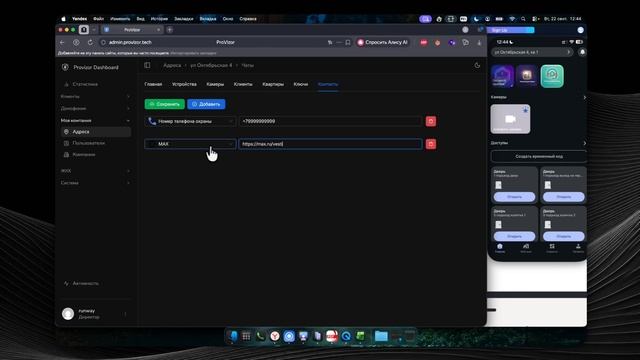This screenshot has height=360, width=640.
Task: Open the blue folder in the dock
Action: (x=381, y=336)
